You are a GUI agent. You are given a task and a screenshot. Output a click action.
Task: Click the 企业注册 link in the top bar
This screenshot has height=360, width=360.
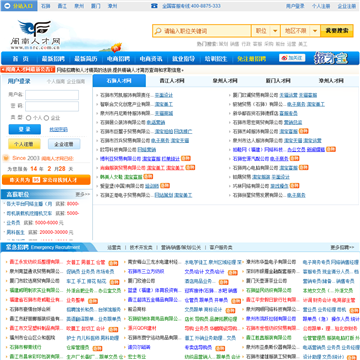pyautogui.click(x=347, y=6)
